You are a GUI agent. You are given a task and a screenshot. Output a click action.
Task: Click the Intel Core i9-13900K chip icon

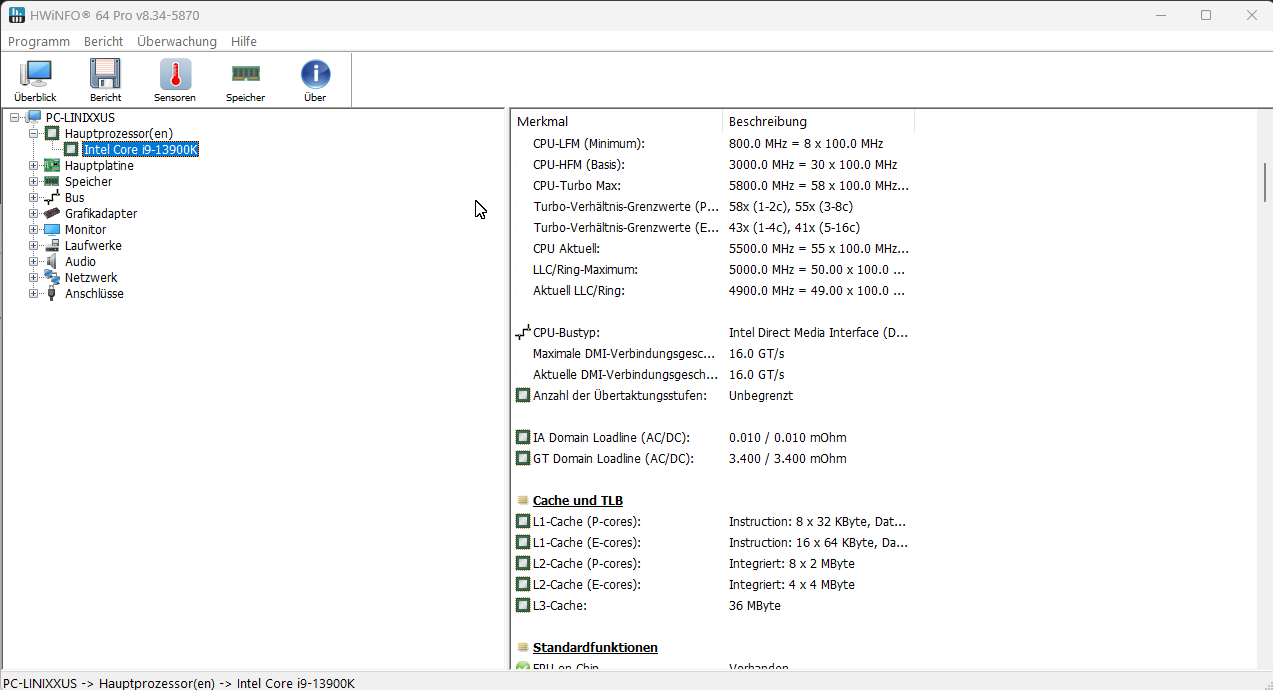tap(71, 149)
